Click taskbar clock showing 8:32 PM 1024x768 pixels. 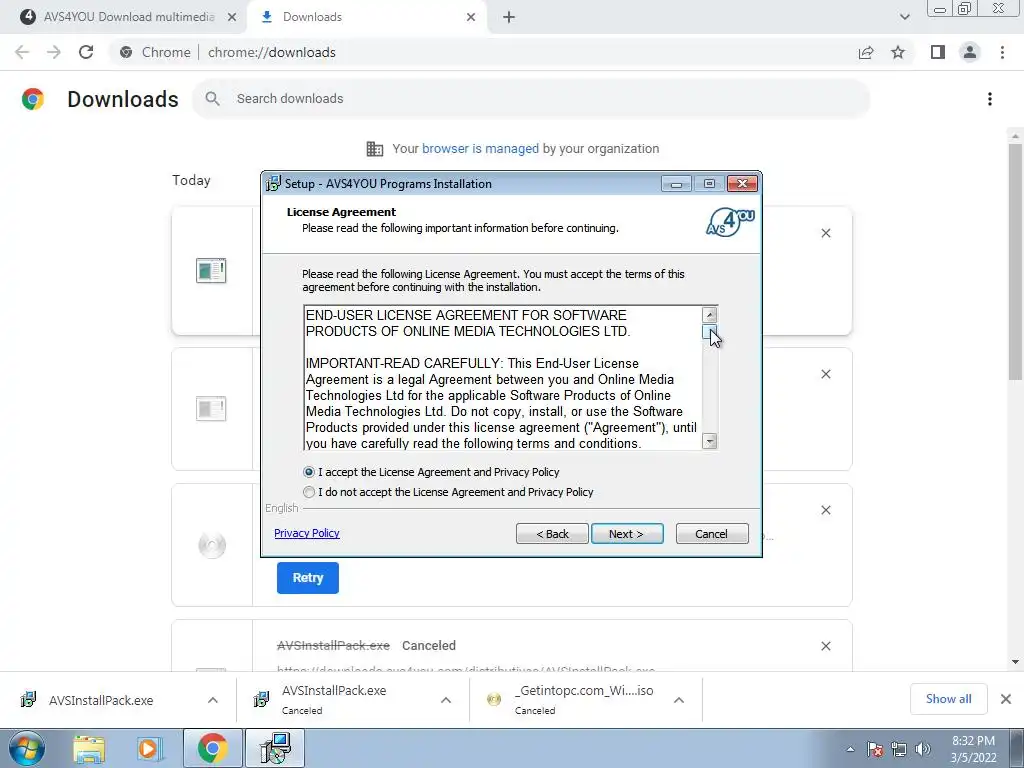click(973, 749)
